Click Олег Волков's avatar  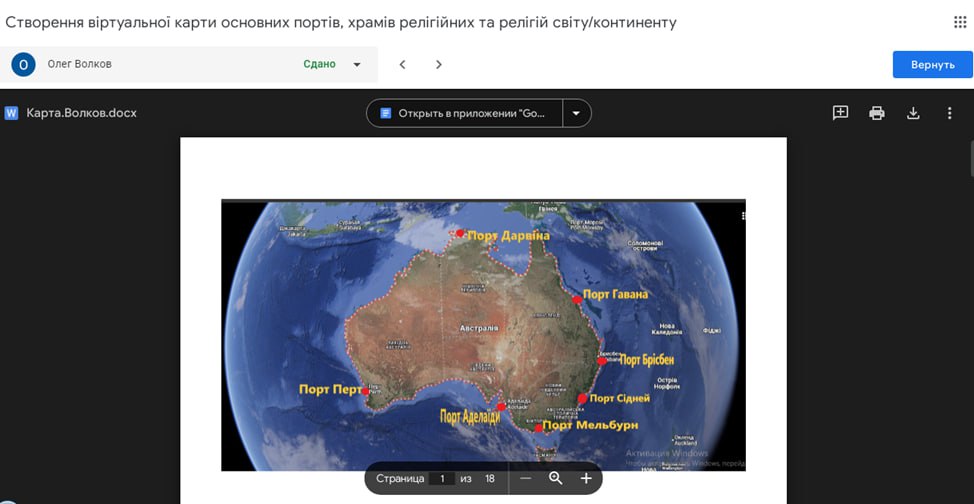pos(24,64)
